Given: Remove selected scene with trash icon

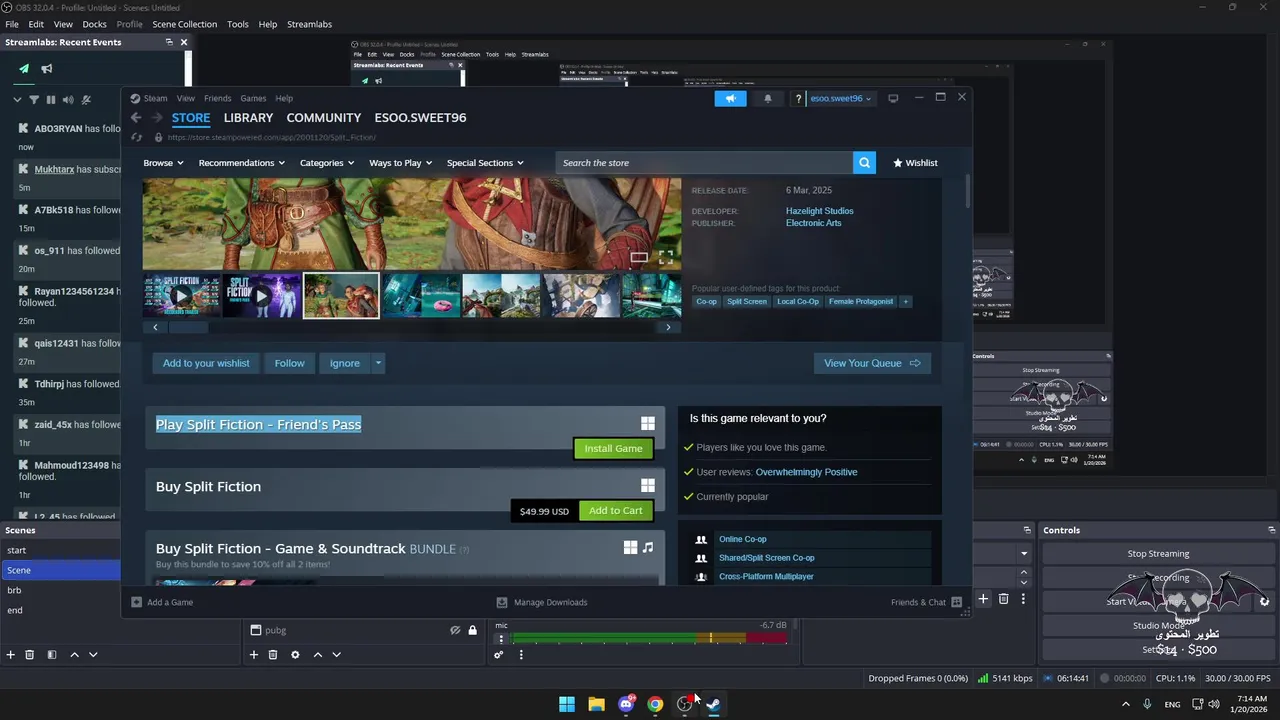Looking at the screenshot, I should click(x=30, y=655).
